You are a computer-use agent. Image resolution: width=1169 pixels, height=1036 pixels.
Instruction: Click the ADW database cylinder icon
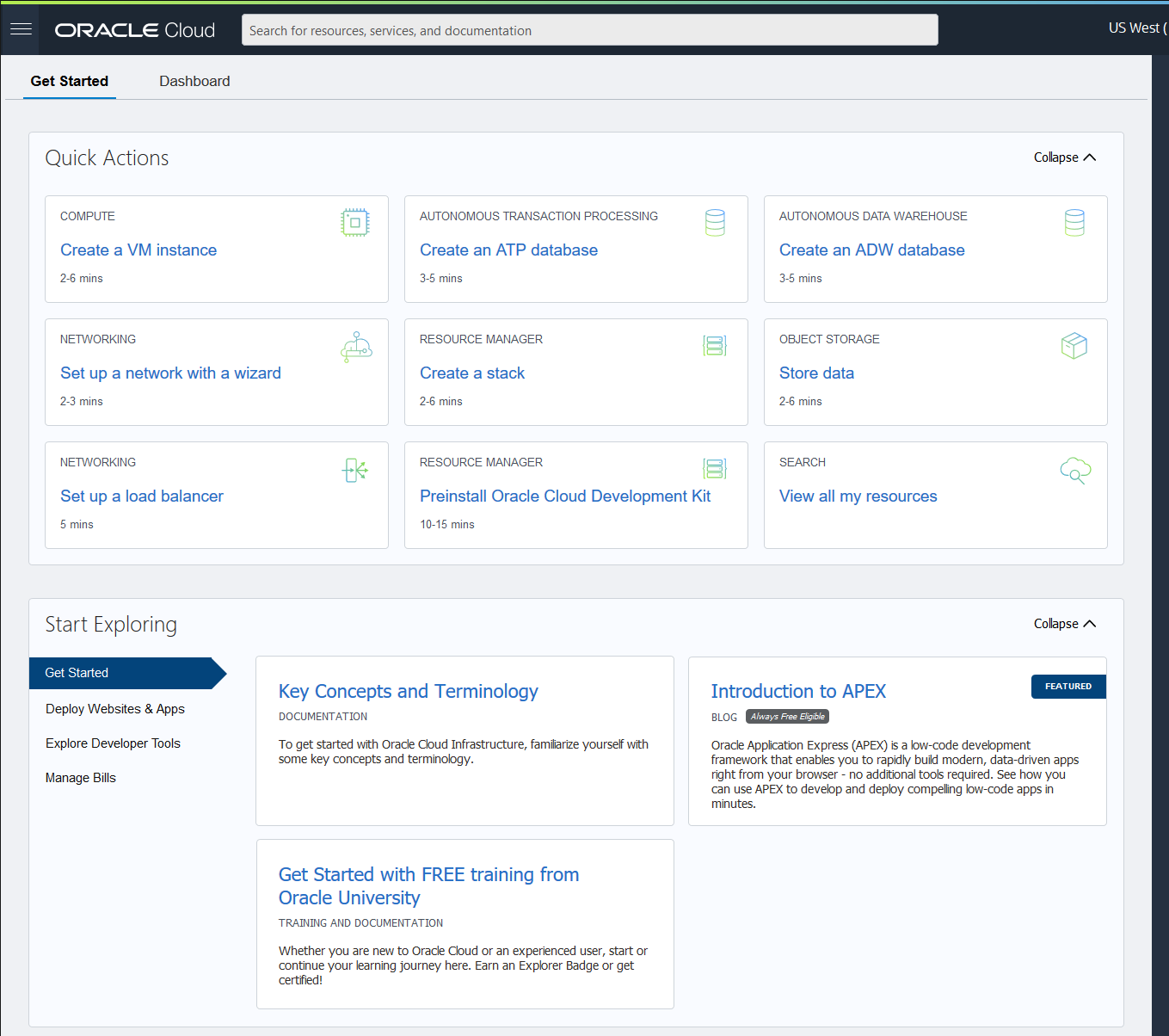tap(1074, 223)
